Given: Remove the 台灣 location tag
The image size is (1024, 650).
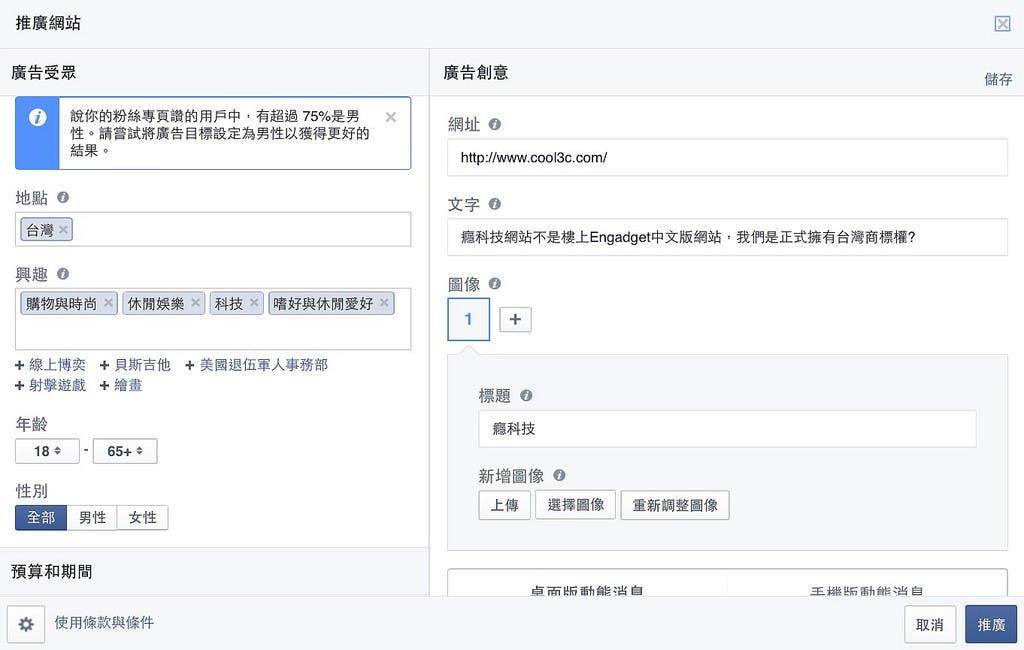Looking at the screenshot, I should coord(64,230).
